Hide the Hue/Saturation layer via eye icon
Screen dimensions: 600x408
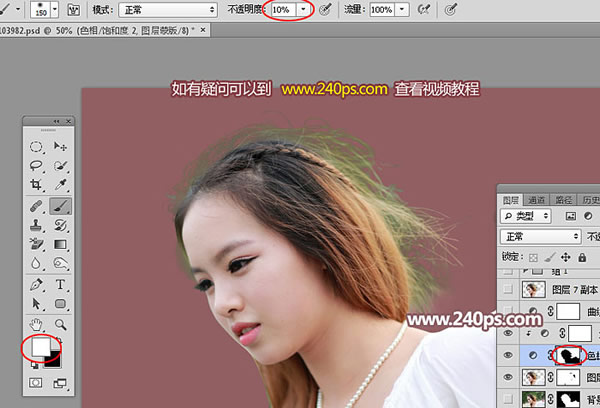click(508, 355)
